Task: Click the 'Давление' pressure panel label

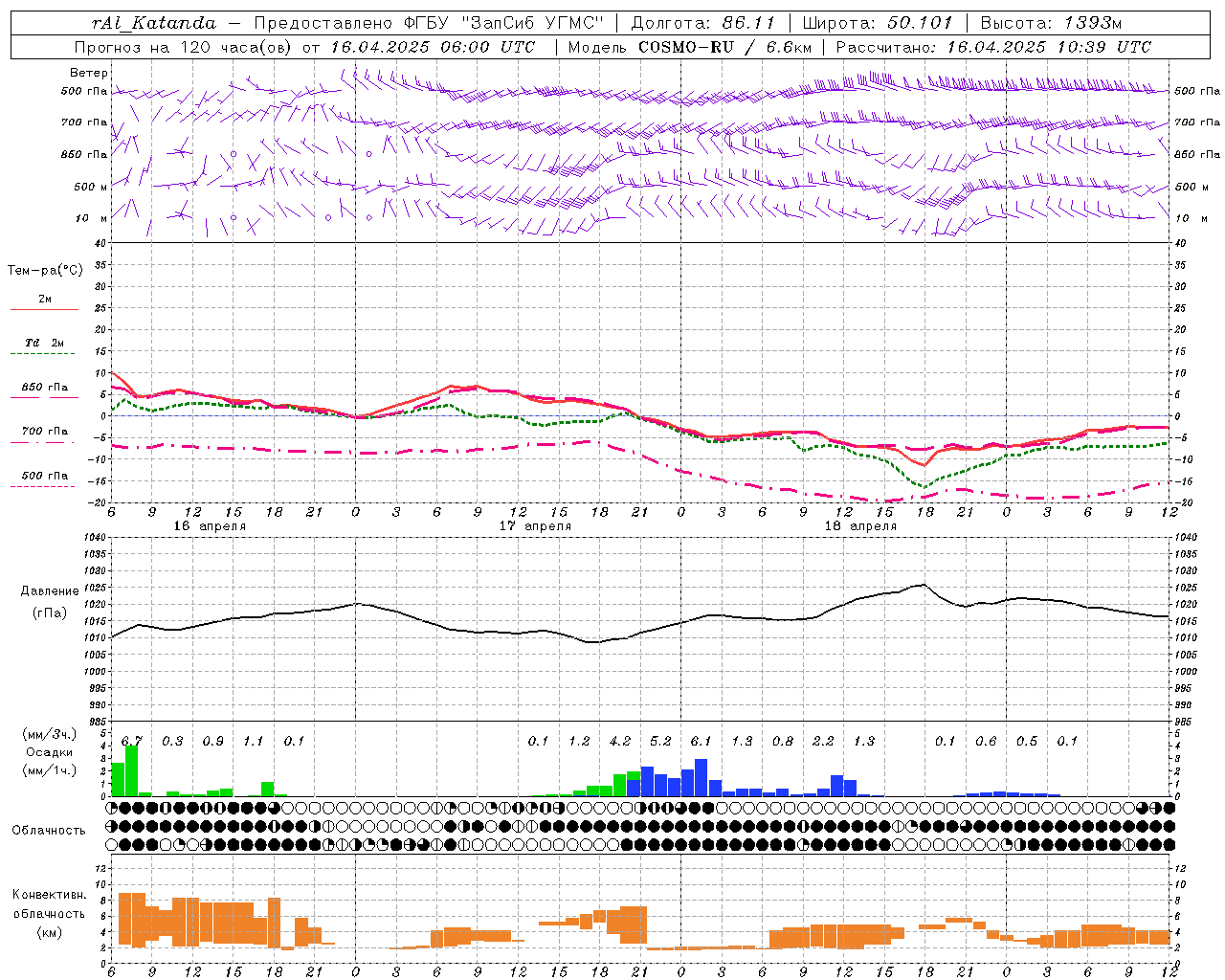Action: [50, 591]
